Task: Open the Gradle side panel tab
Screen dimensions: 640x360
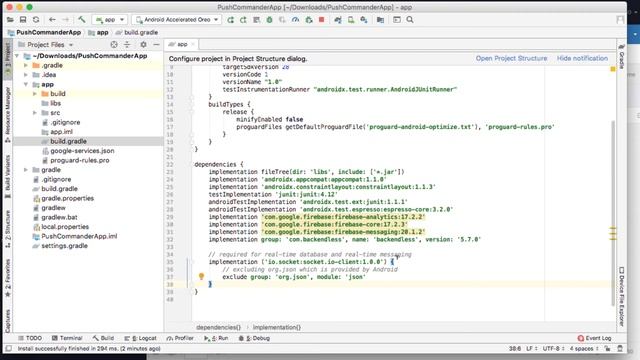Action: pyautogui.click(x=621, y=57)
